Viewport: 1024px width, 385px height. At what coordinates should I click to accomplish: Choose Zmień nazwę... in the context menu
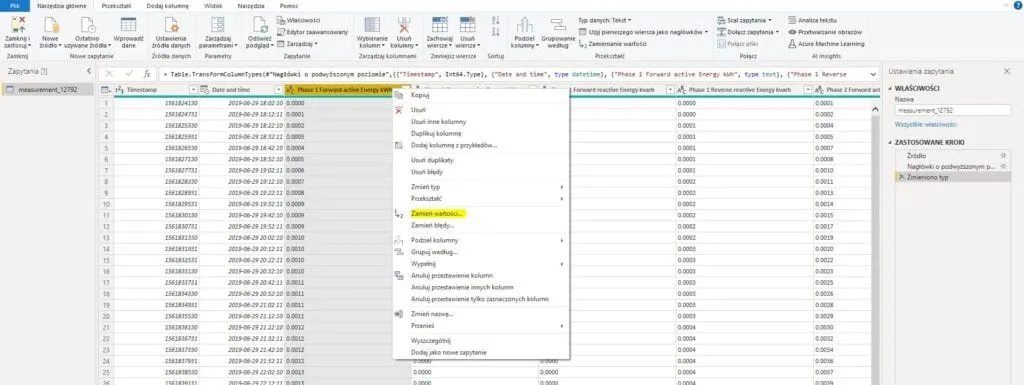pos(481,314)
